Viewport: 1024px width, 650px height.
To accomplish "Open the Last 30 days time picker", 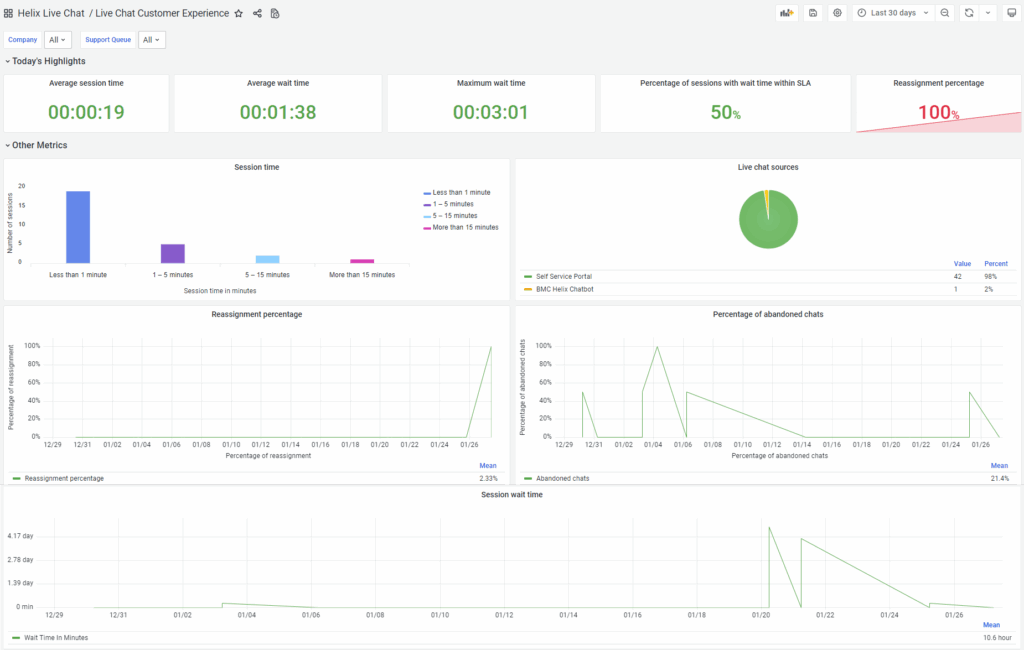I will [x=892, y=13].
